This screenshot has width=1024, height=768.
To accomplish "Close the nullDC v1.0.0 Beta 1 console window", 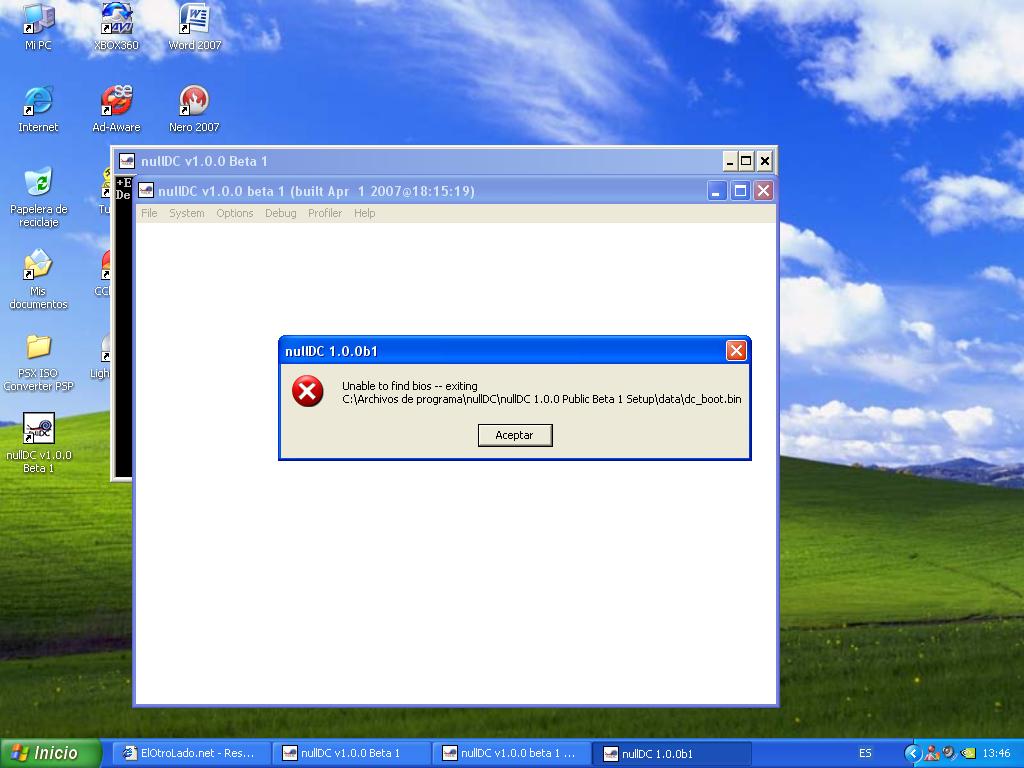I will (x=765, y=161).
